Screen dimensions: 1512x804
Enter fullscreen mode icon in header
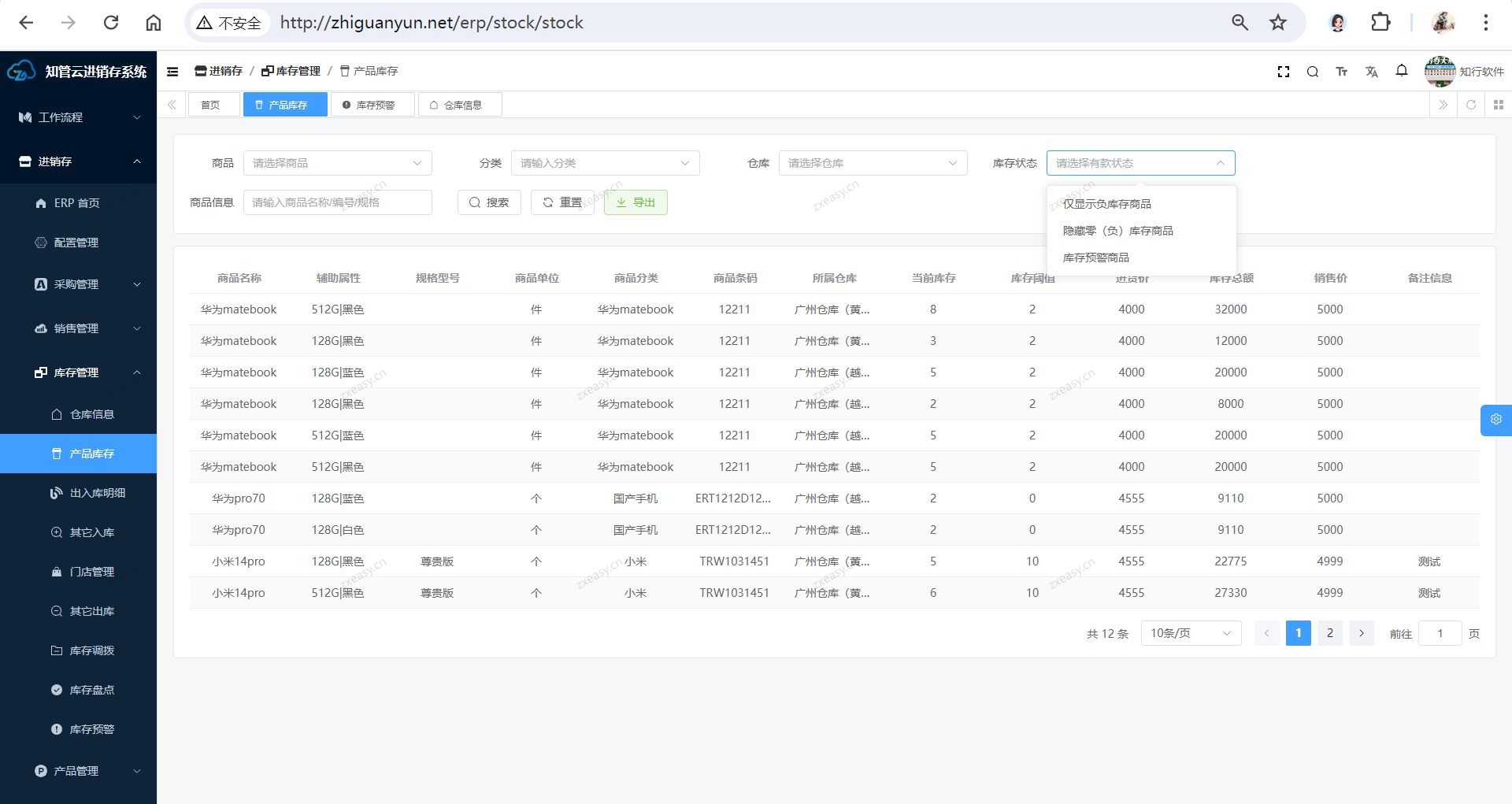1284,72
